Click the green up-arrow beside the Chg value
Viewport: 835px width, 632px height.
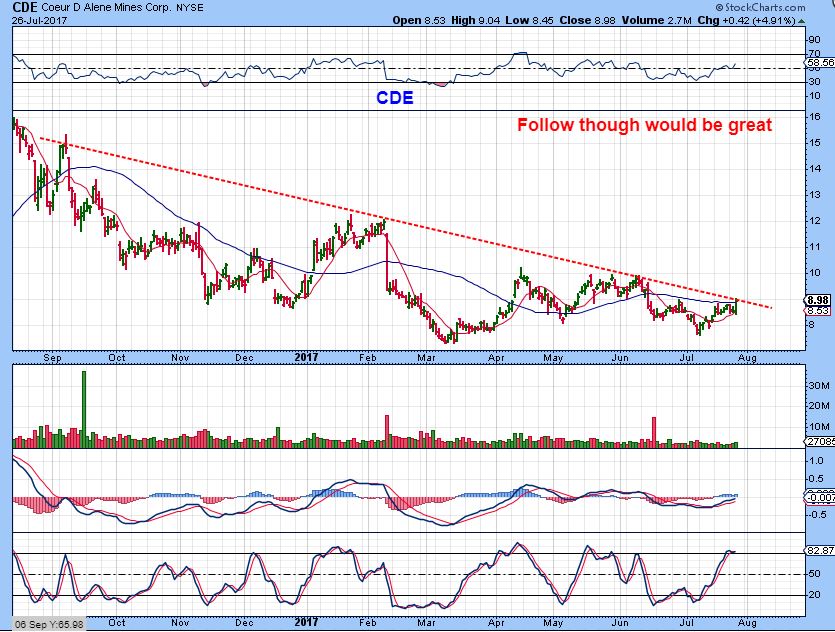point(802,21)
